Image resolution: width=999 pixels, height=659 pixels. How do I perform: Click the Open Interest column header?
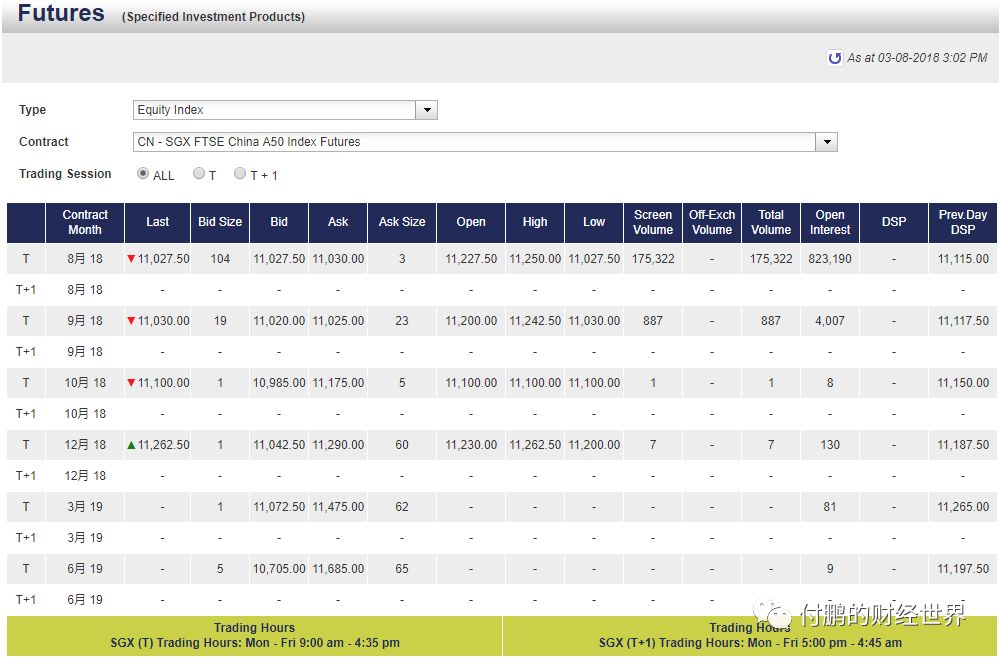point(830,222)
